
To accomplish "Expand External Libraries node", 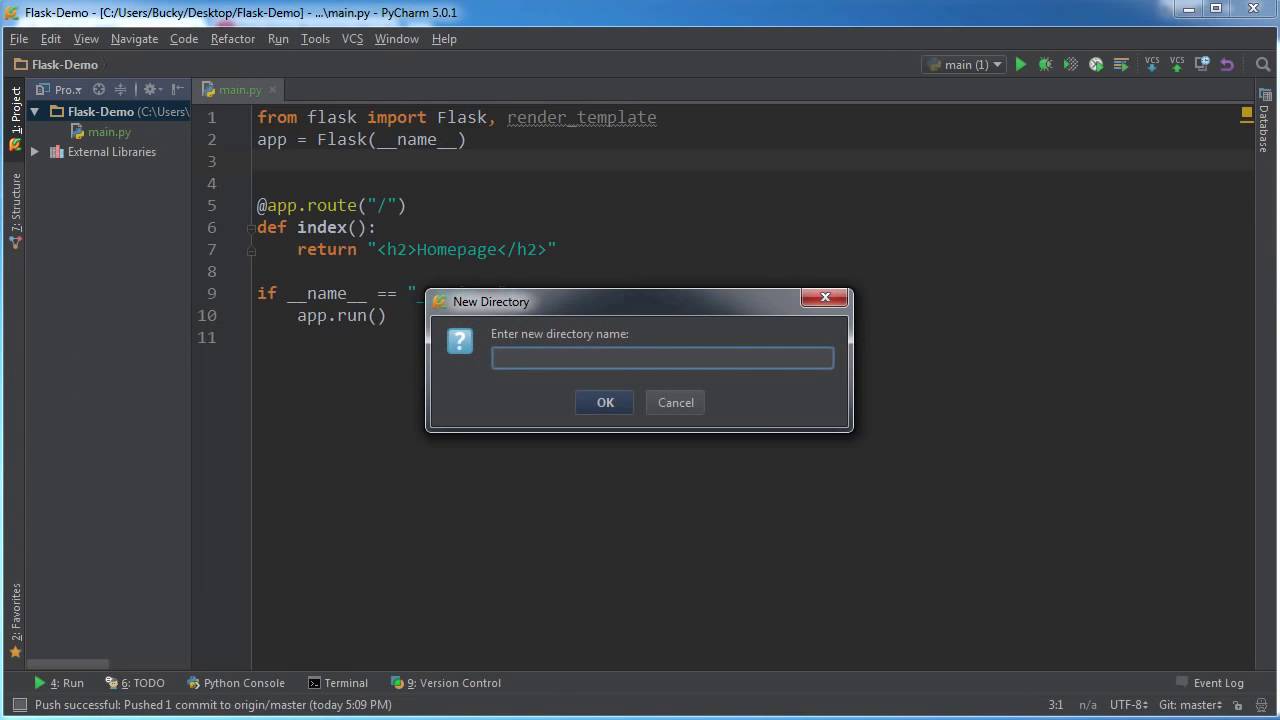I will [x=35, y=152].
